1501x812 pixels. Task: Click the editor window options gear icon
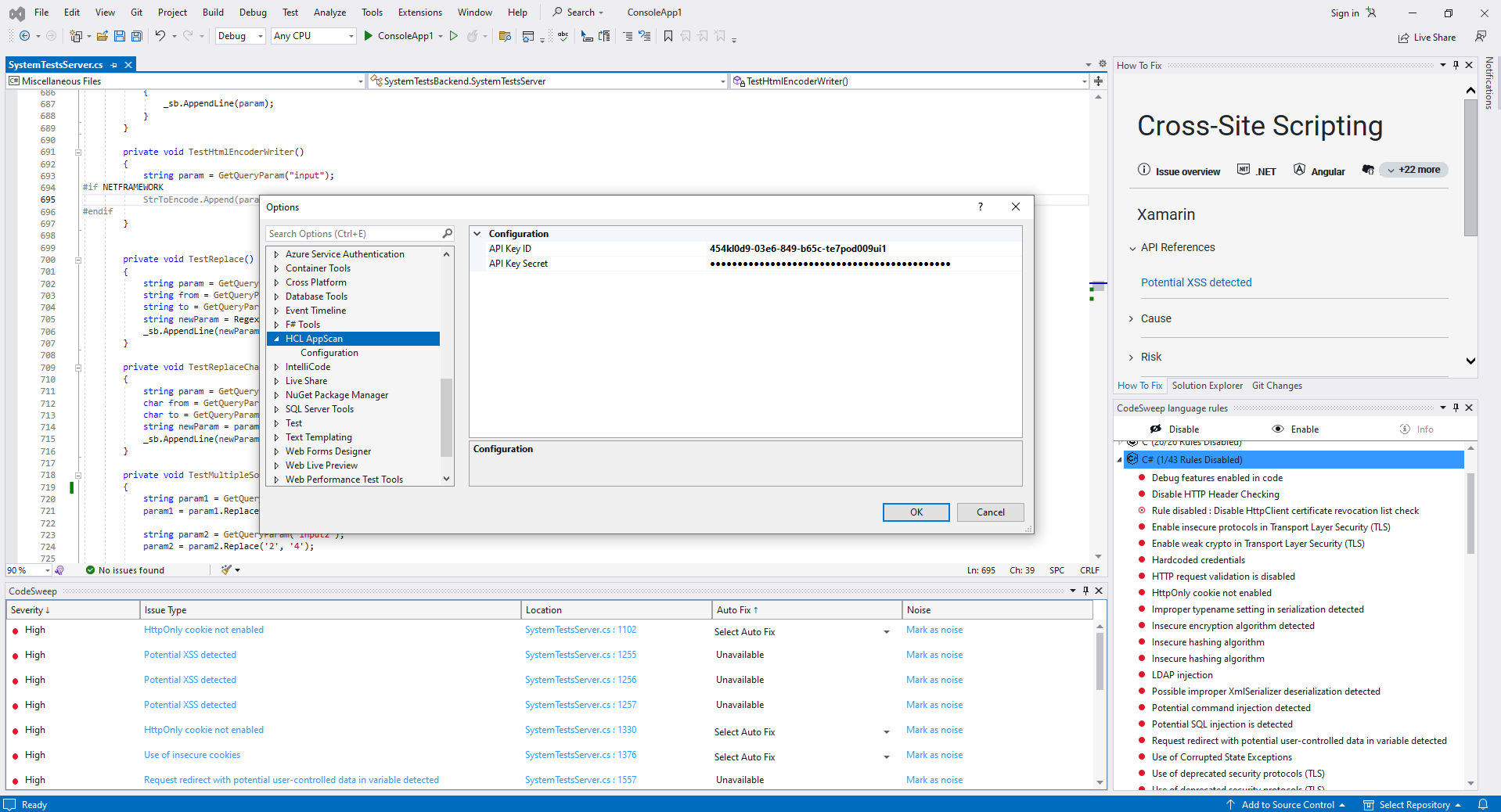coord(1103,64)
